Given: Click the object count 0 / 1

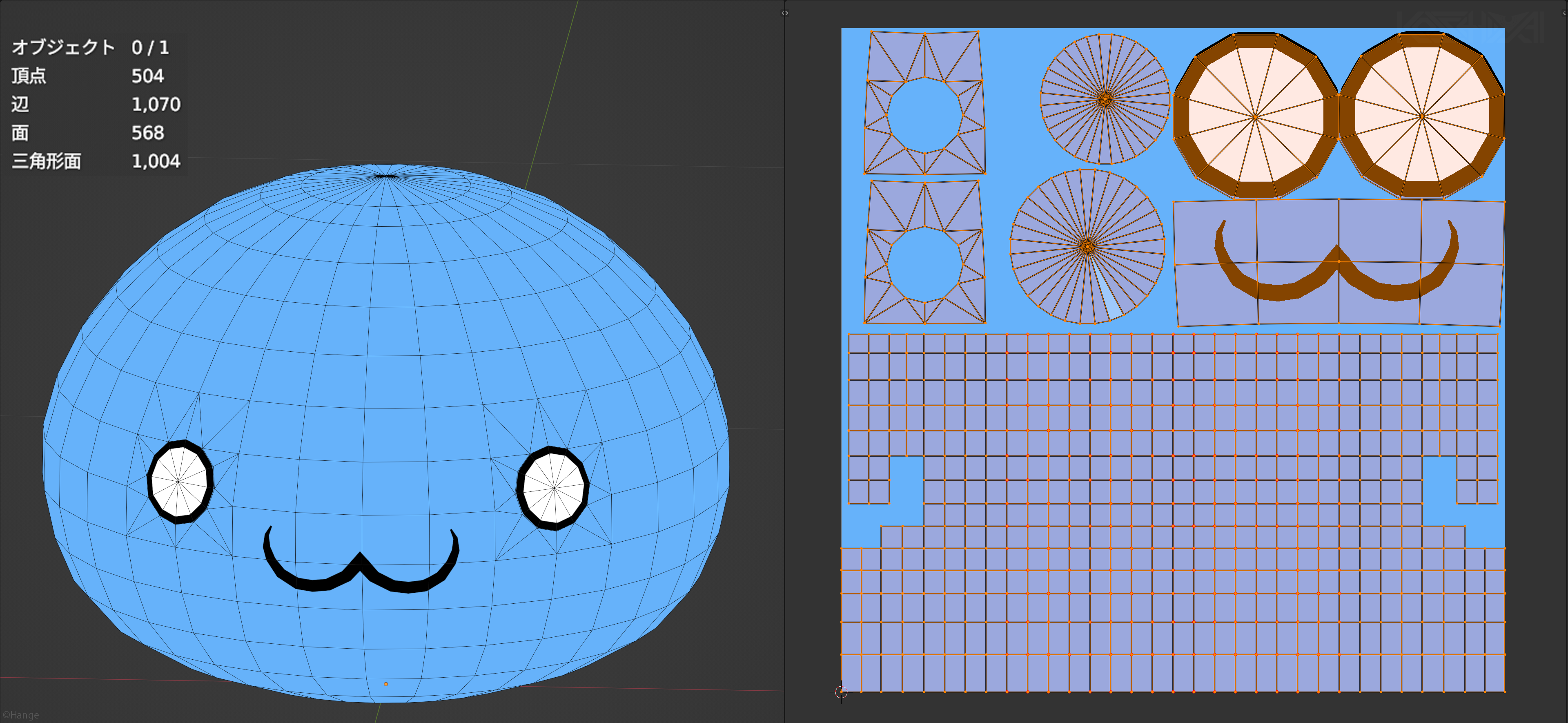Looking at the screenshot, I should pyautogui.click(x=150, y=47).
